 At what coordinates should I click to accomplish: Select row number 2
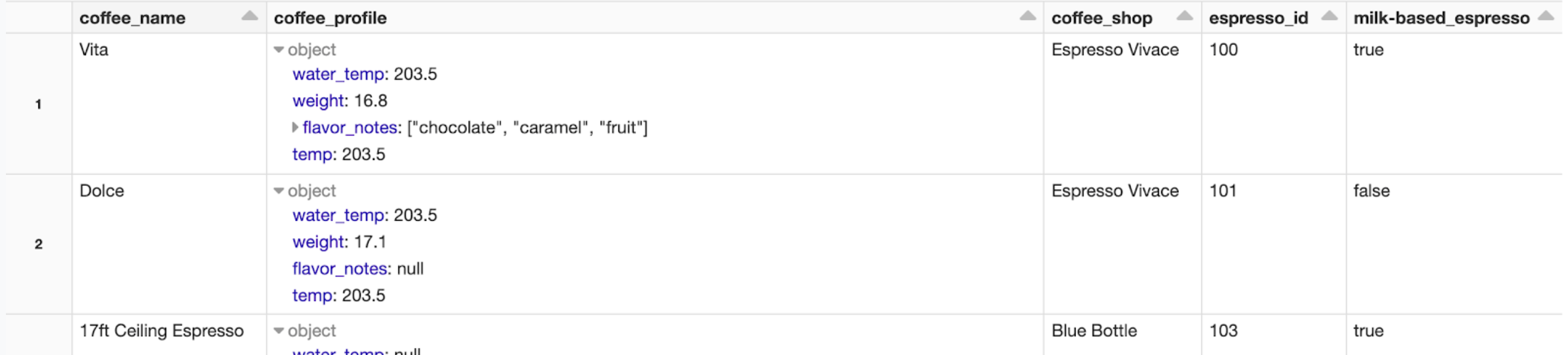click(x=38, y=244)
